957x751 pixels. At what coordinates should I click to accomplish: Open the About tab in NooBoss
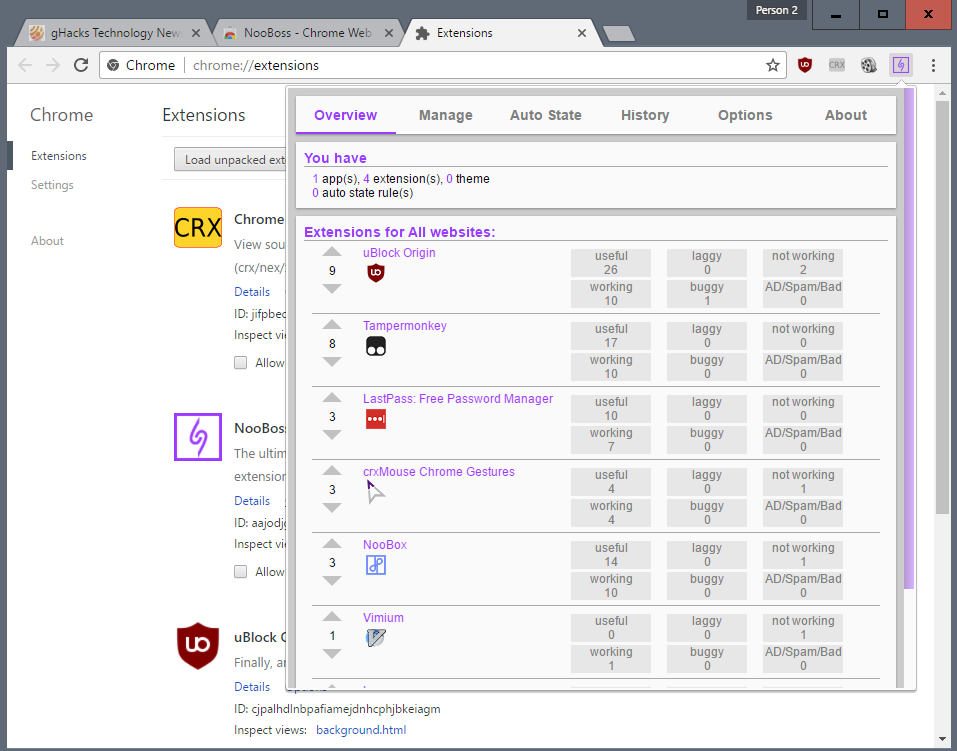[846, 115]
